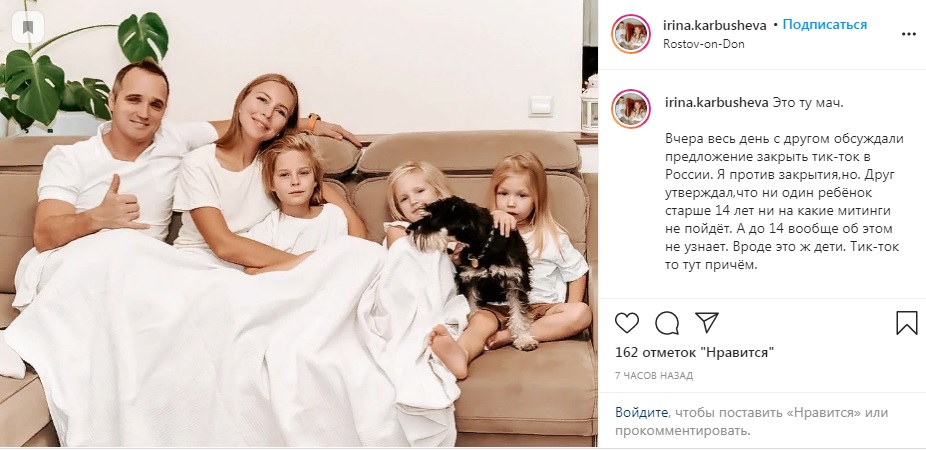Share the post with the paper plane icon
The image size is (926, 450).
707,323
